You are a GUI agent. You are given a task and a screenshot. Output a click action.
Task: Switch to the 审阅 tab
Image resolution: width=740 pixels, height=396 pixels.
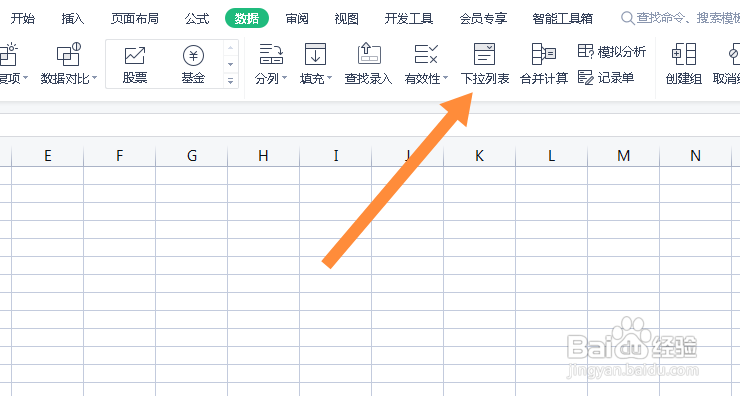pyautogui.click(x=297, y=18)
